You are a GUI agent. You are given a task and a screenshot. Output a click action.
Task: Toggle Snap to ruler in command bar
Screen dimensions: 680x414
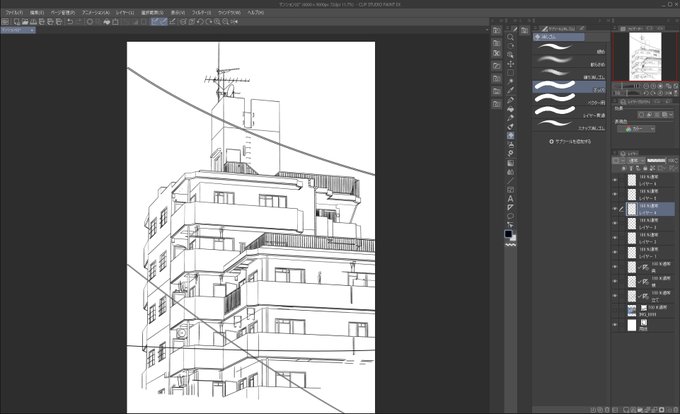pos(155,22)
